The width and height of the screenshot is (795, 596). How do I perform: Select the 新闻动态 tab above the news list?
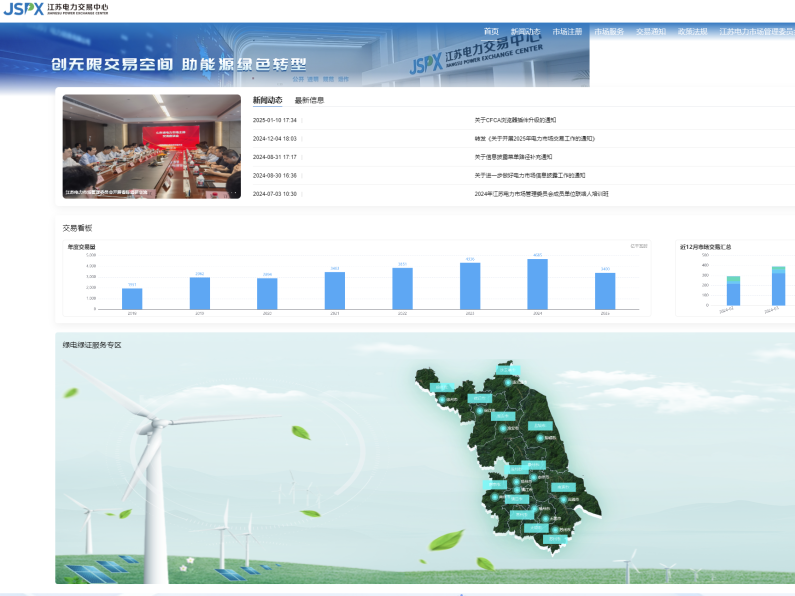tap(267, 100)
